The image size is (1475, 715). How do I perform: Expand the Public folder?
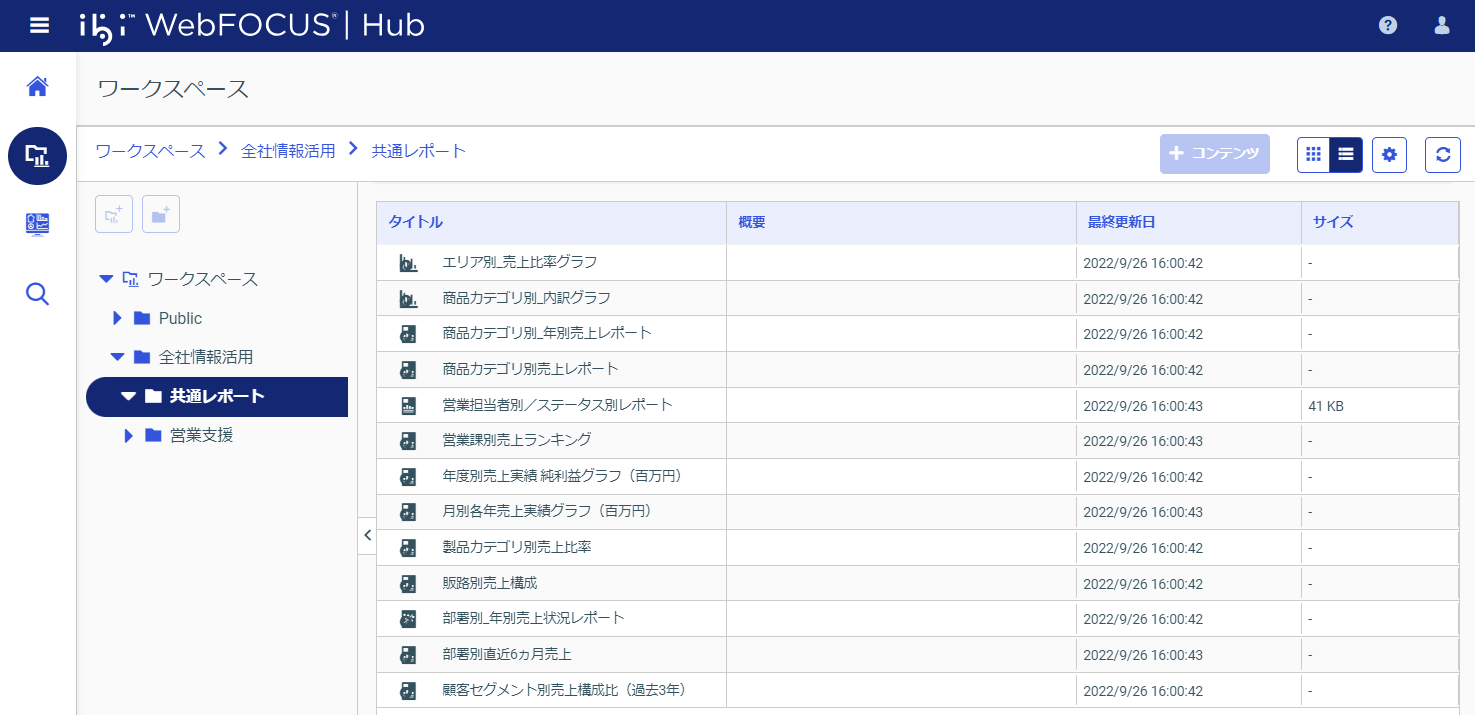pos(117,318)
